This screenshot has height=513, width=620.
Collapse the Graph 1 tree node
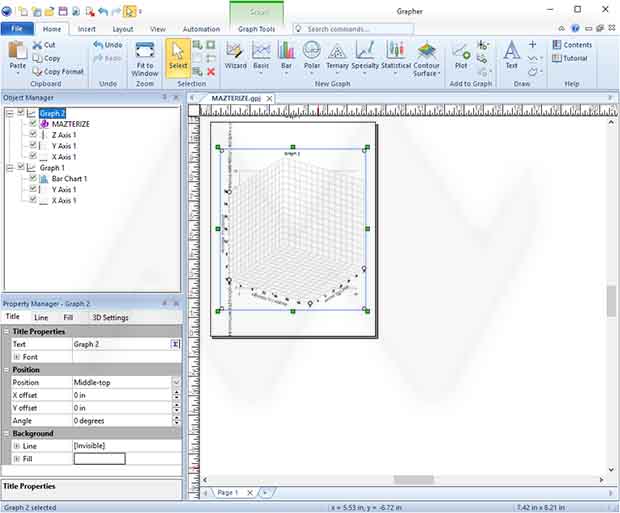pos(10,168)
